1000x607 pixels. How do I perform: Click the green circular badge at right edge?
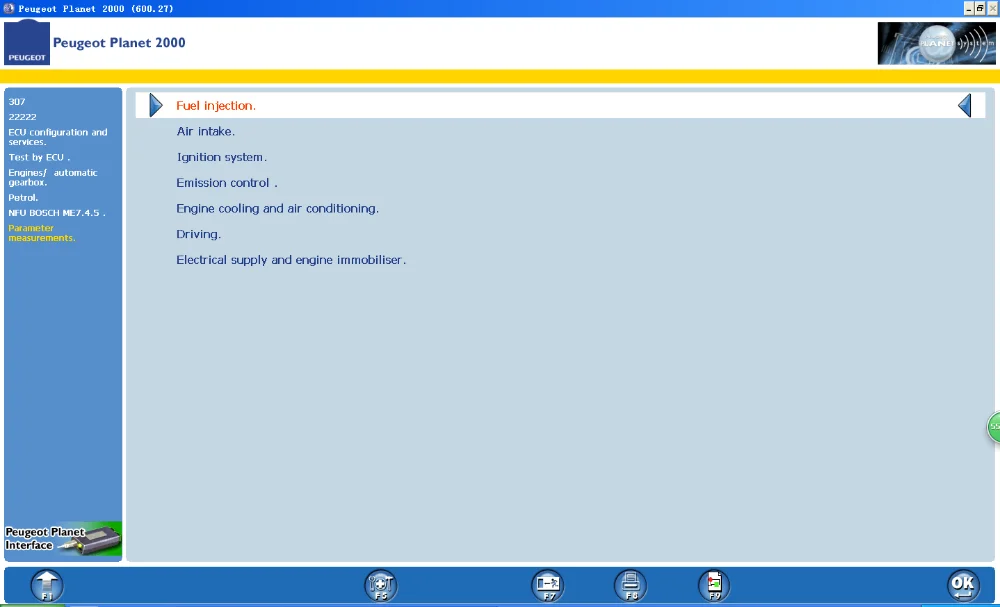point(994,427)
